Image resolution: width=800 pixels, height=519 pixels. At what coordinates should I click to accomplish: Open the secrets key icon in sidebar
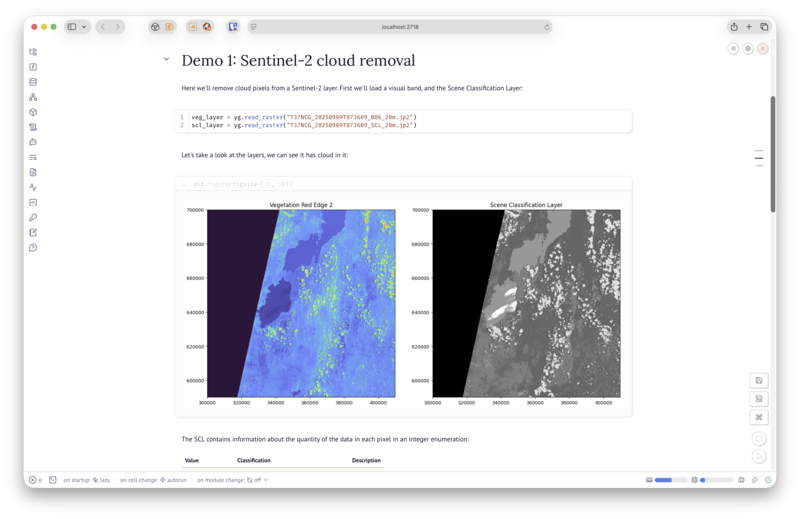pos(33,217)
